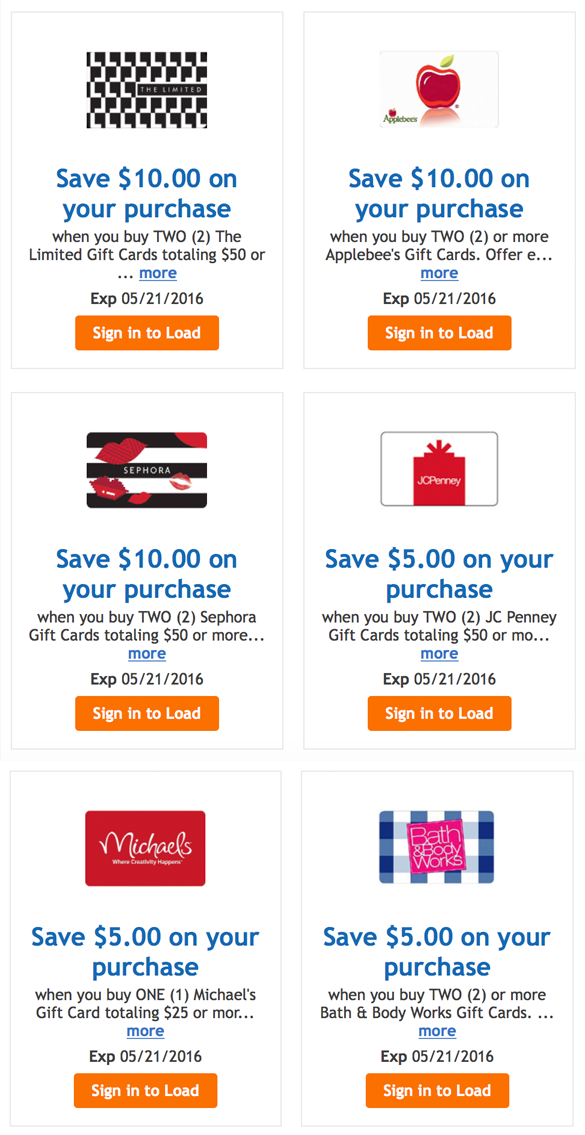Screen dimensions: 585x1135
Task: Expand more text on the Michaels offer
Action: pyautogui.click(x=146, y=1031)
